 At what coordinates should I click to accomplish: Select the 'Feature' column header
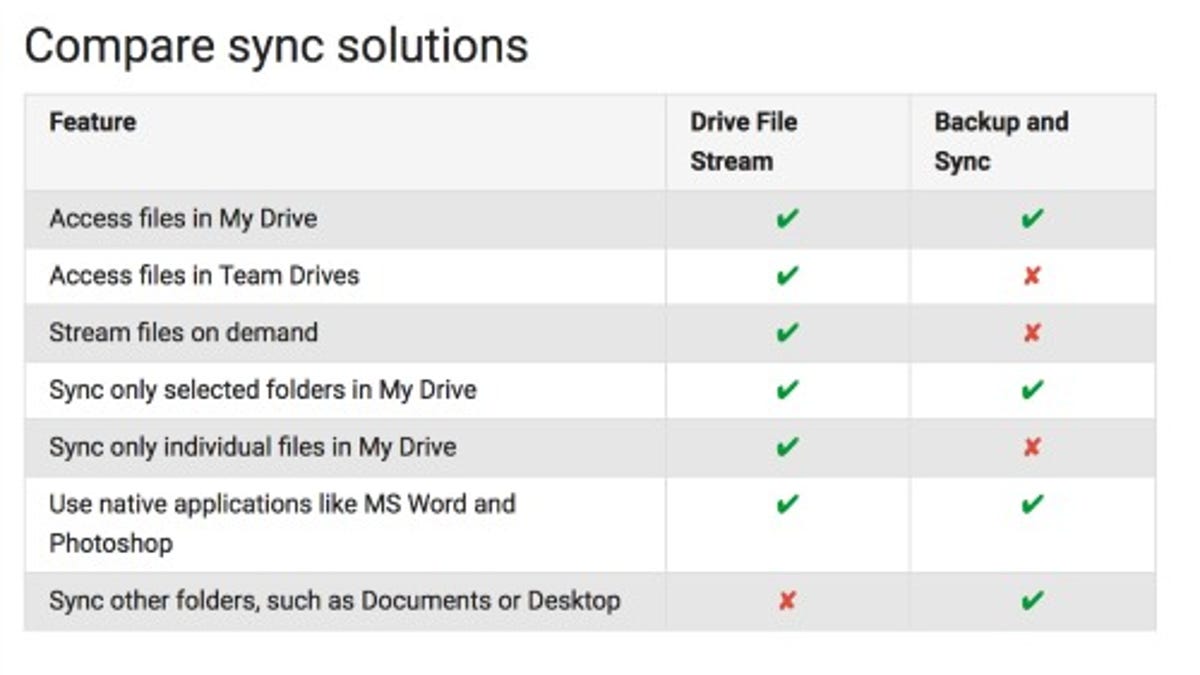pos(93,122)
